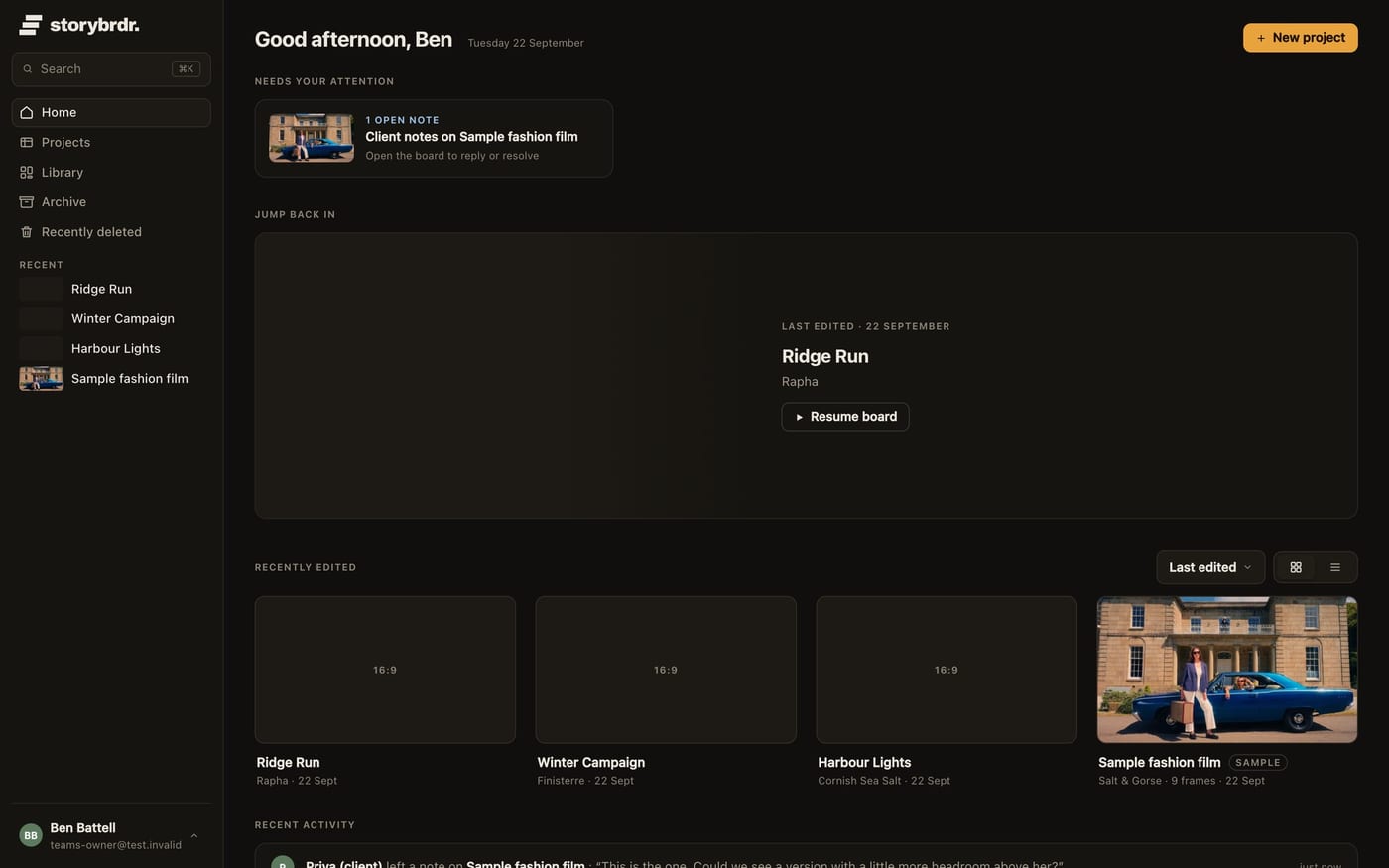
Task: Click the "1 OPEN NOTE" label
Action: (402, 120)
